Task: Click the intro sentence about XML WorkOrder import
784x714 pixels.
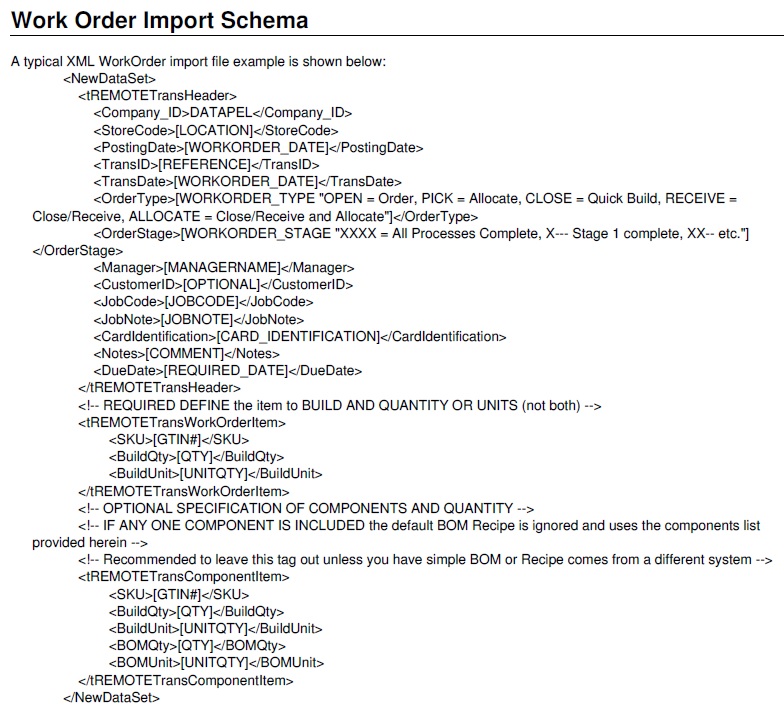Action: click(198, 62)
